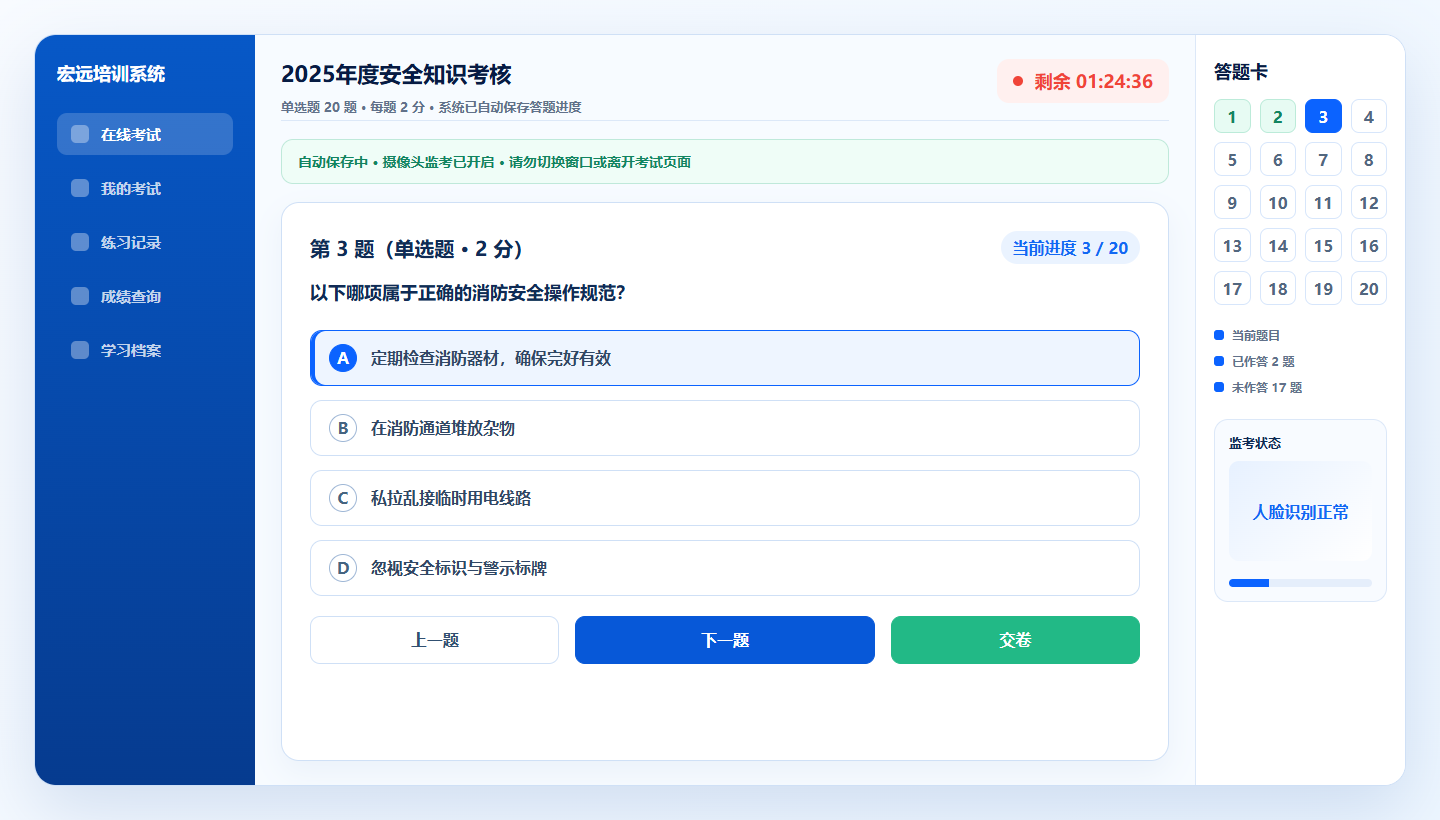The image size is (1440, 820).
Task: Click the 第 3 题 heading
Action: [417, 249]
